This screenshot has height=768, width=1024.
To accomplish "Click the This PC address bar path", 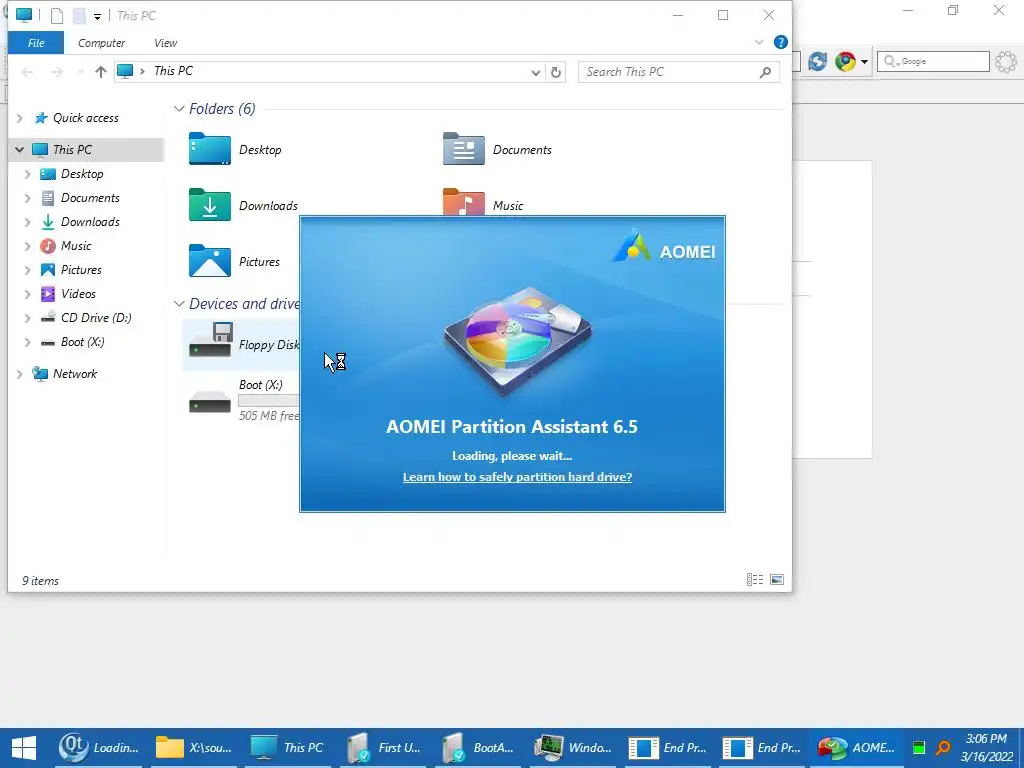I will coord(173,71).
